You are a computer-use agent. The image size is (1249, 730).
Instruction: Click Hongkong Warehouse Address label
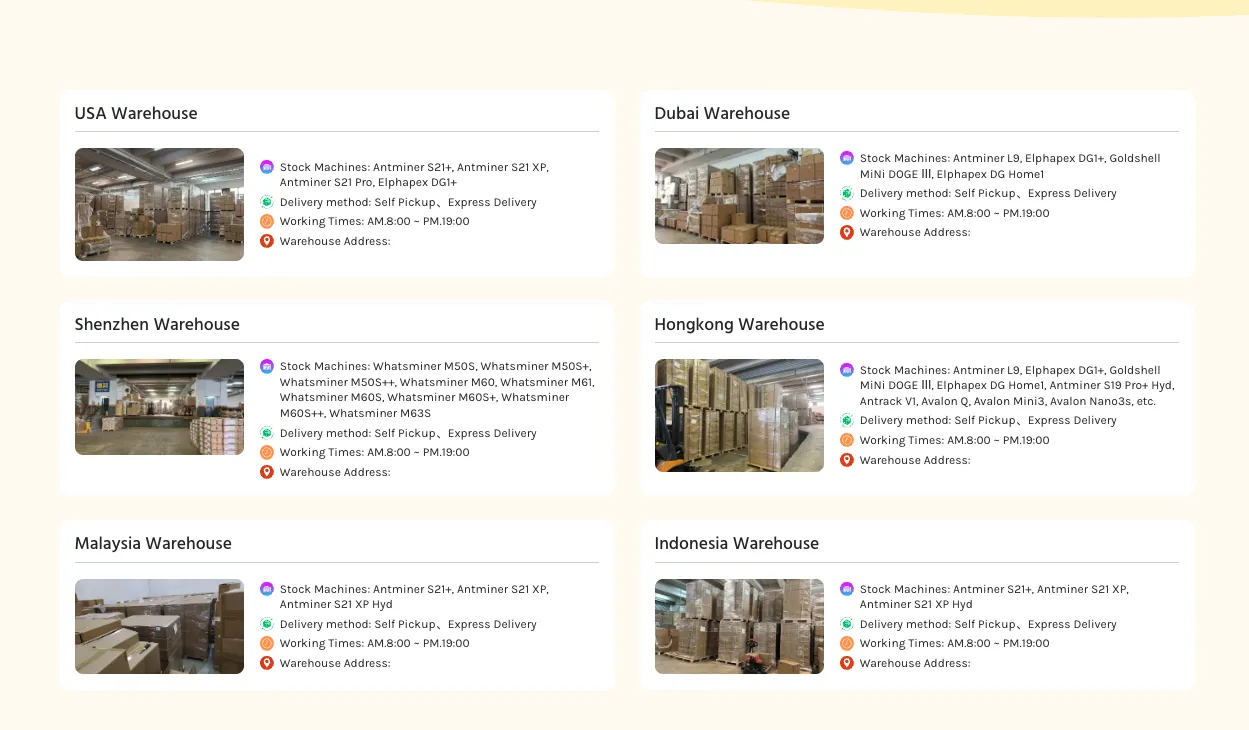(915, 460)
